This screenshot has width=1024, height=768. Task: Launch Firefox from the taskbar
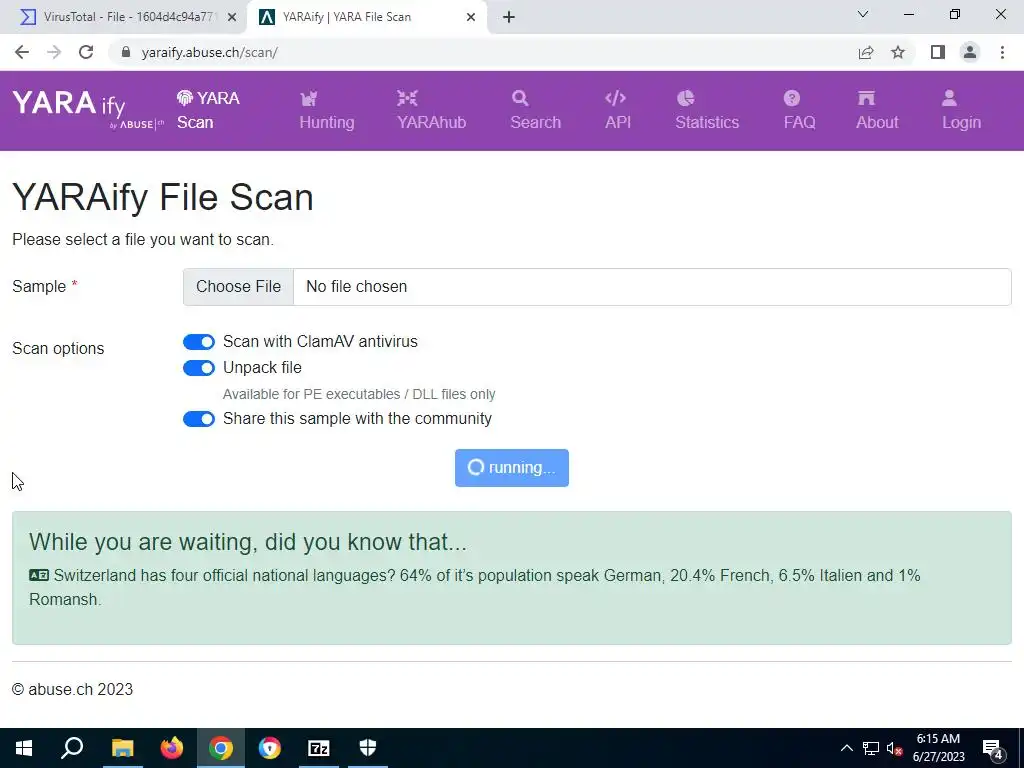pos(172,748)
